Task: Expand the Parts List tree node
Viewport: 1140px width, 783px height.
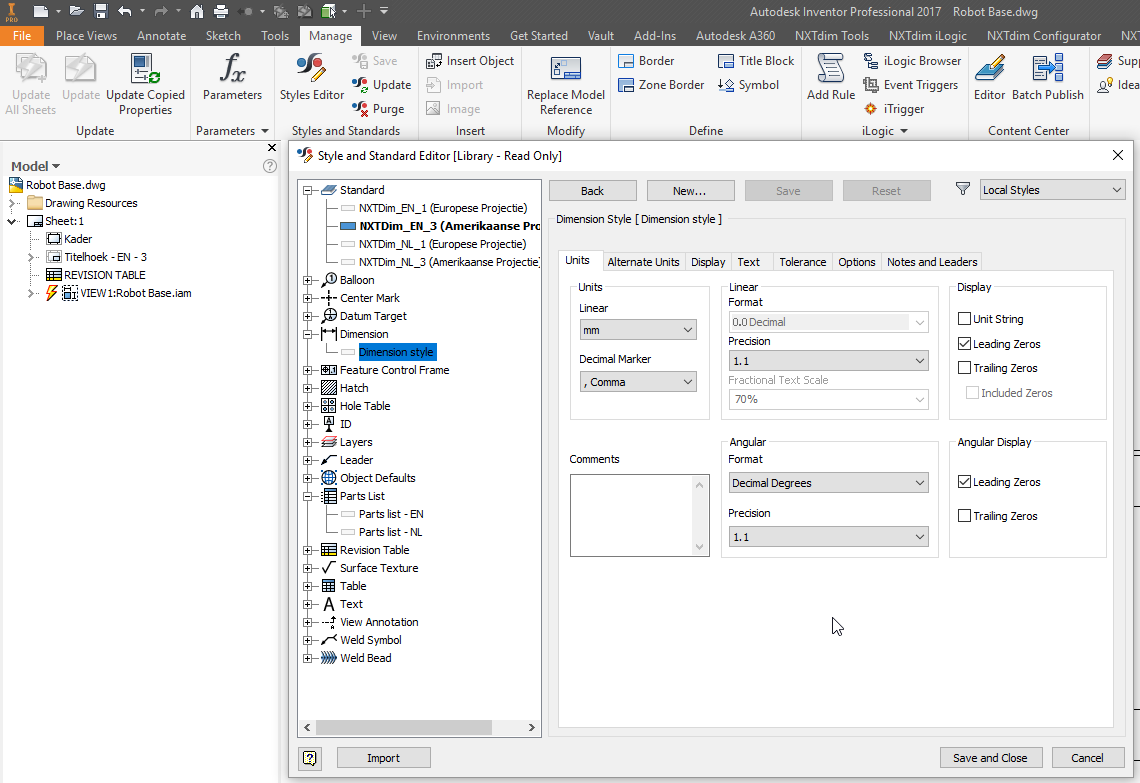Action: (307, 495)
